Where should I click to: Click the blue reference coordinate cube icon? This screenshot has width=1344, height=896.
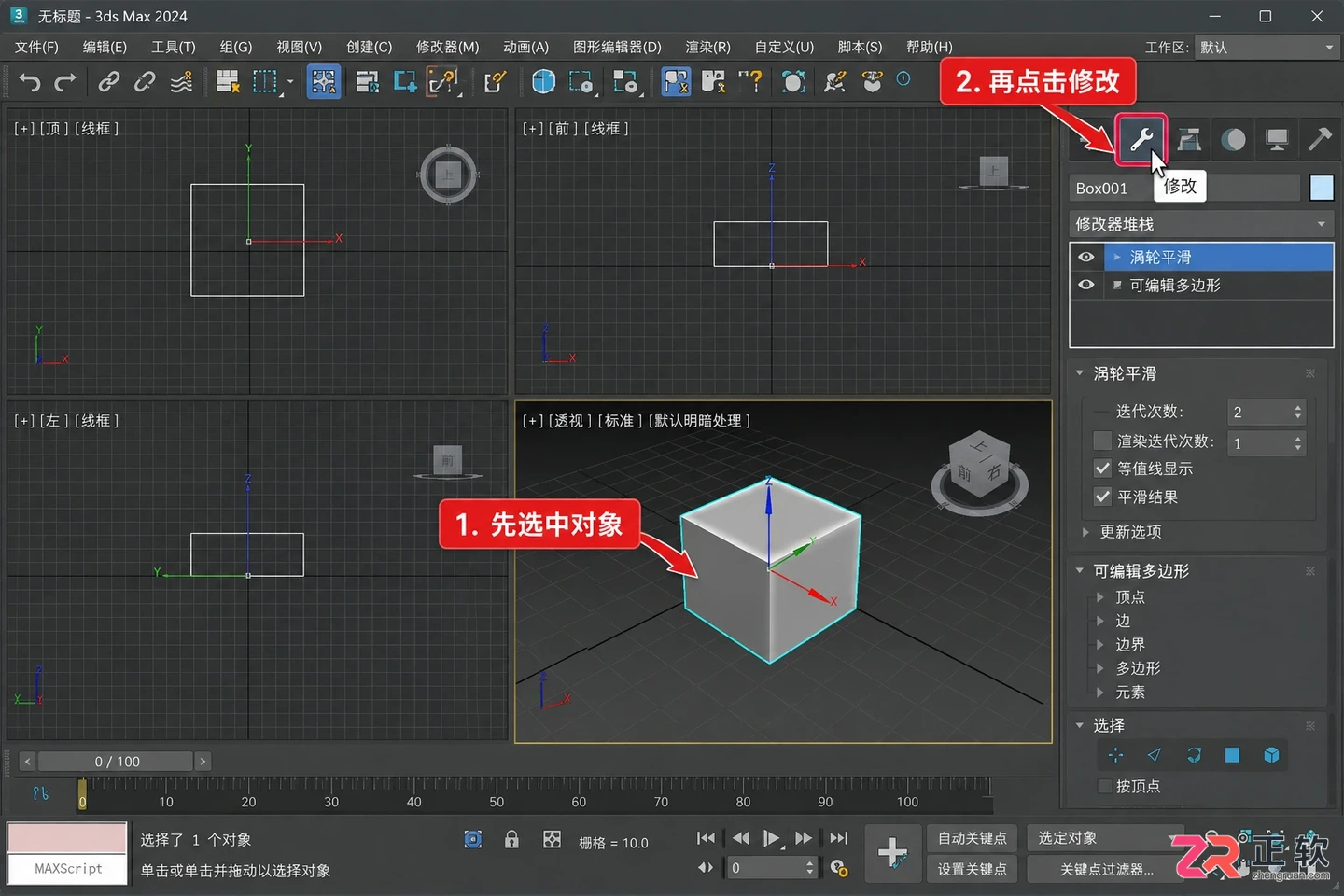tap(543, 82)
